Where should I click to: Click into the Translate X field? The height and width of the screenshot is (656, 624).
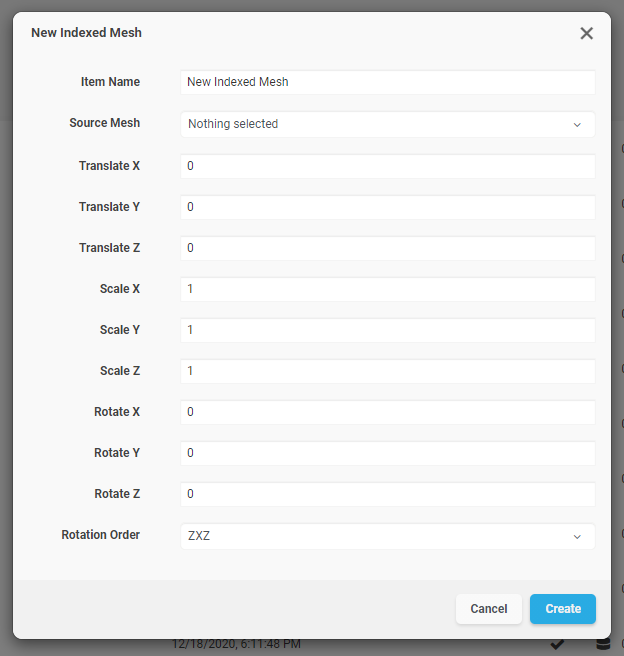(388, 166)
